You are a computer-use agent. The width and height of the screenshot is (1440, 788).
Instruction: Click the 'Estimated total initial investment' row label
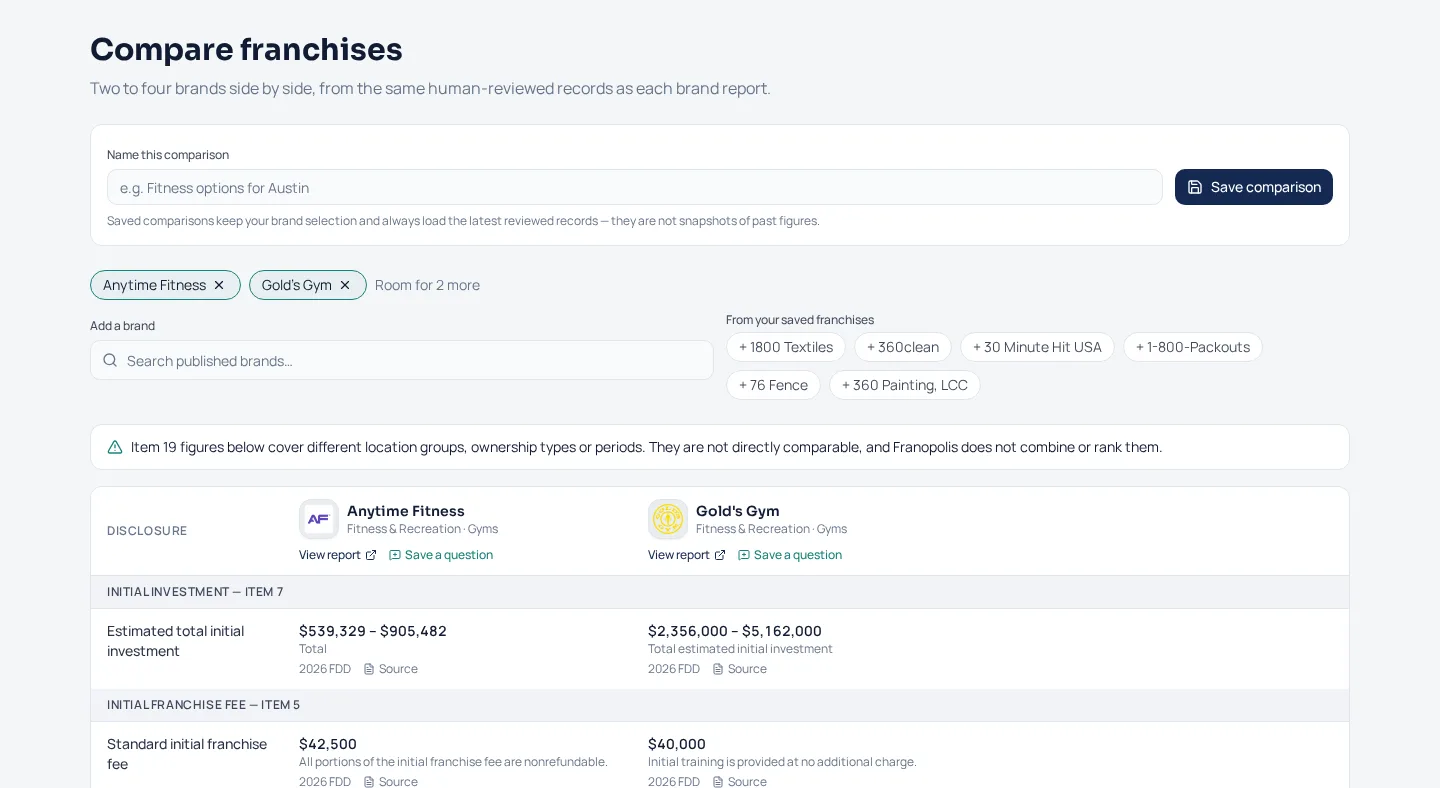(x=176, y=641)
